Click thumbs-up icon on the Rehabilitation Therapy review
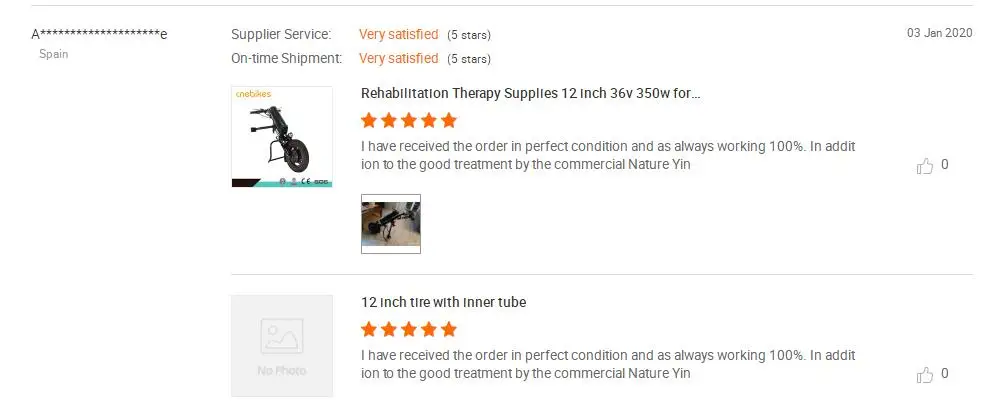The width and height of the screenshot is (986, 410). click(x=925, y=166)
